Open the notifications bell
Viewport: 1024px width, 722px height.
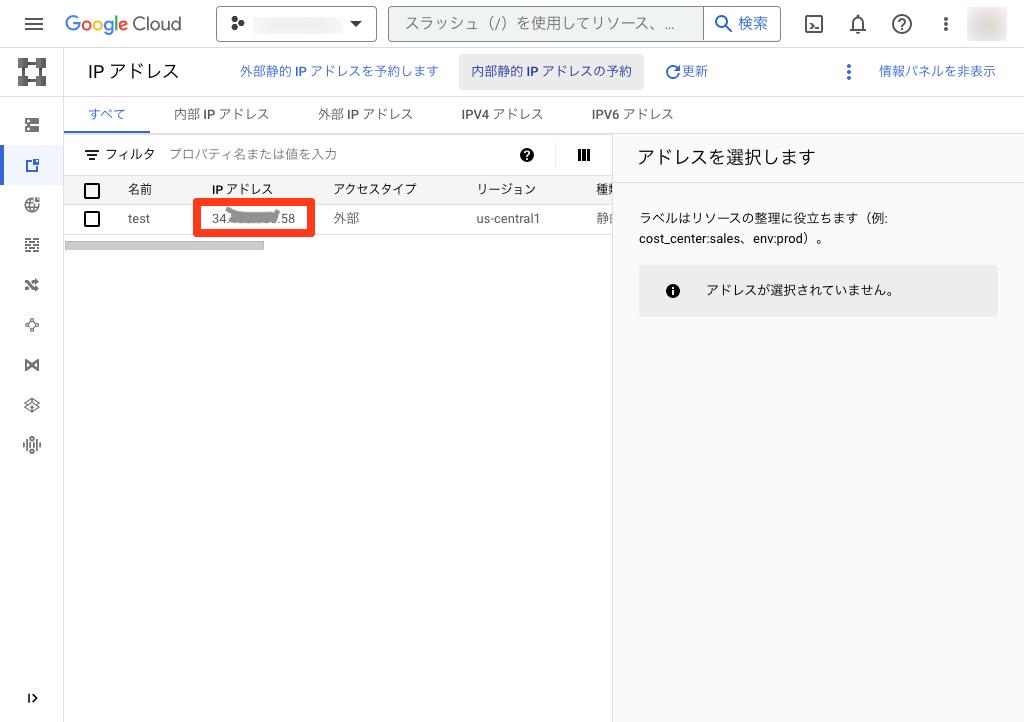[x=858, y=24]
